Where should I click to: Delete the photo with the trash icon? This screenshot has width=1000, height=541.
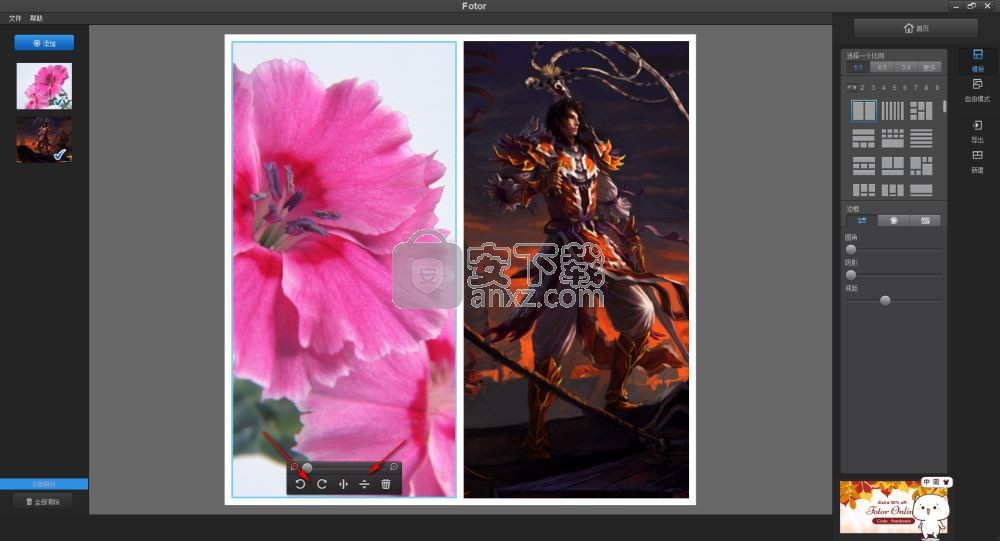[386, 484]
